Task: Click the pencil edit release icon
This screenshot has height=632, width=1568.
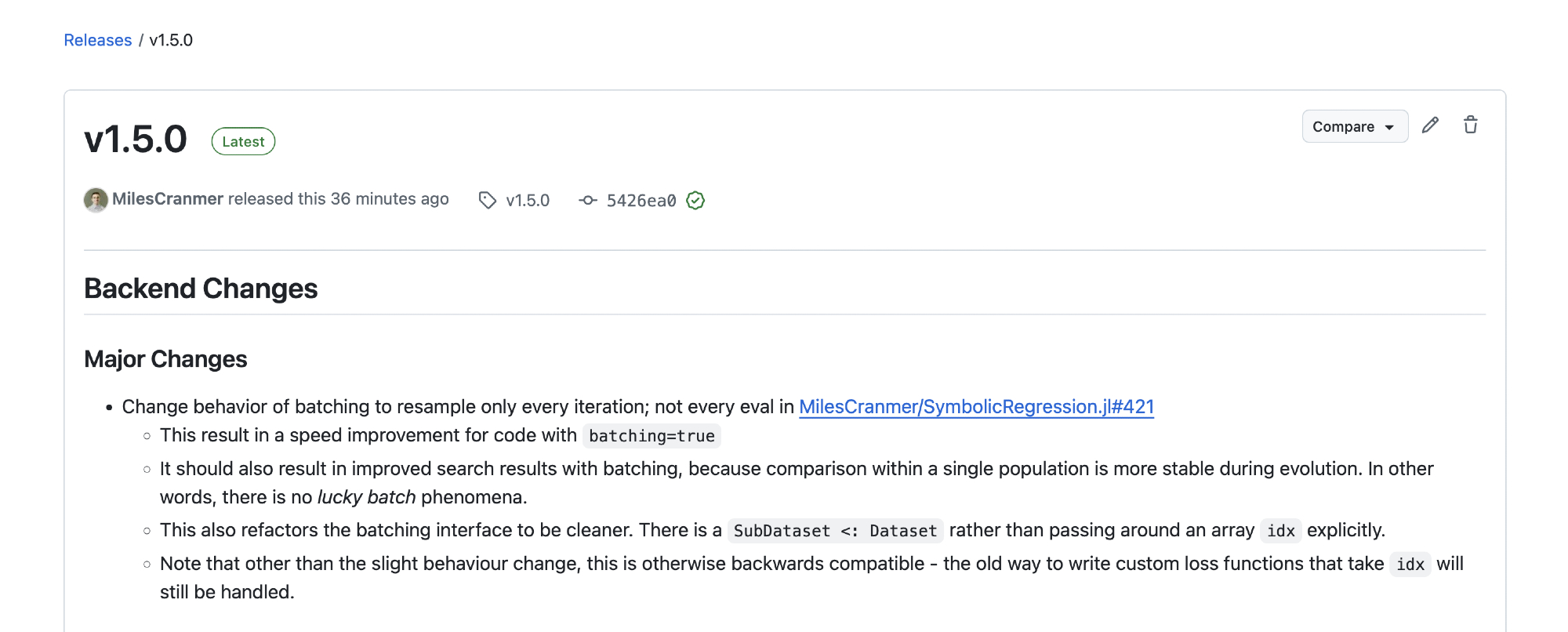Action: (1430, 125)
